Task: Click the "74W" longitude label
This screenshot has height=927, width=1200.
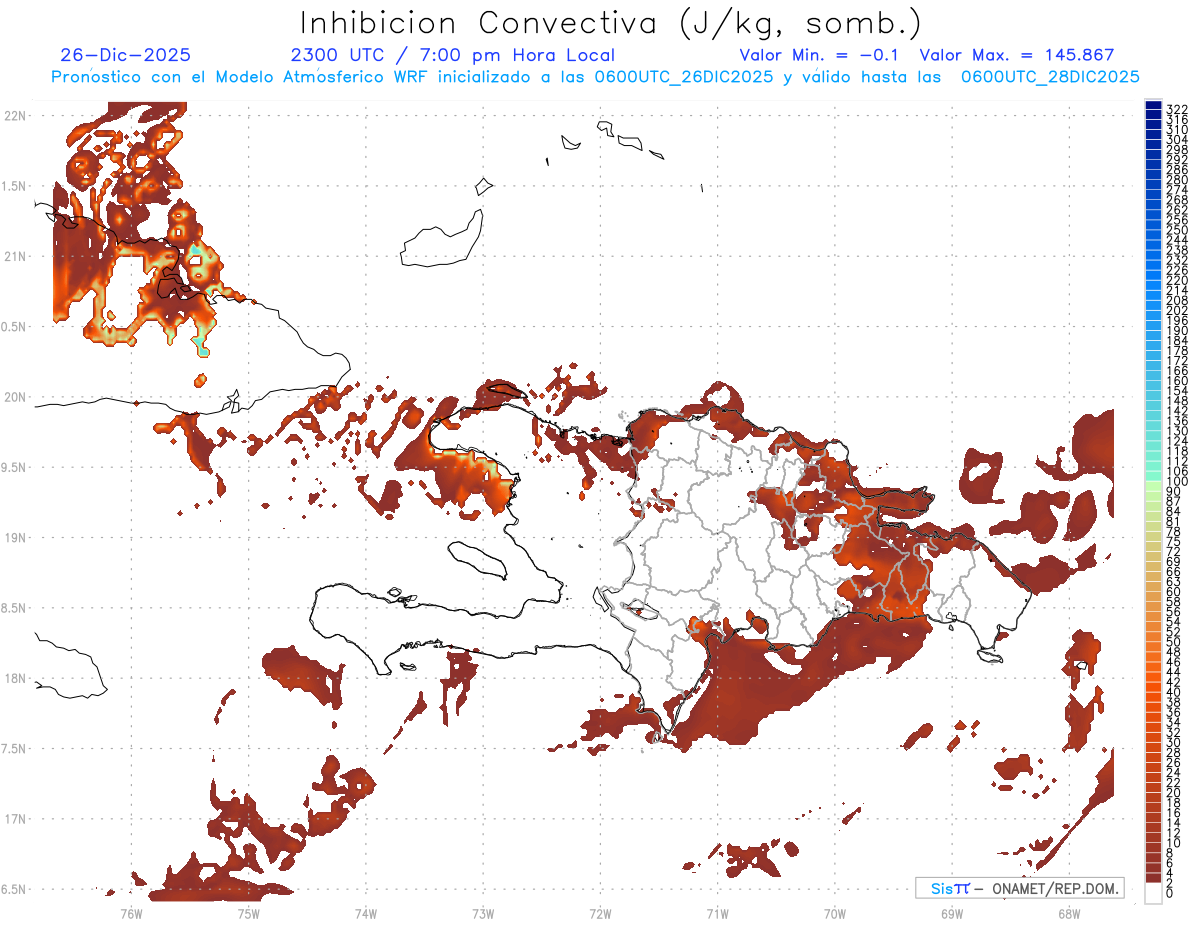Action: point(365,913)
